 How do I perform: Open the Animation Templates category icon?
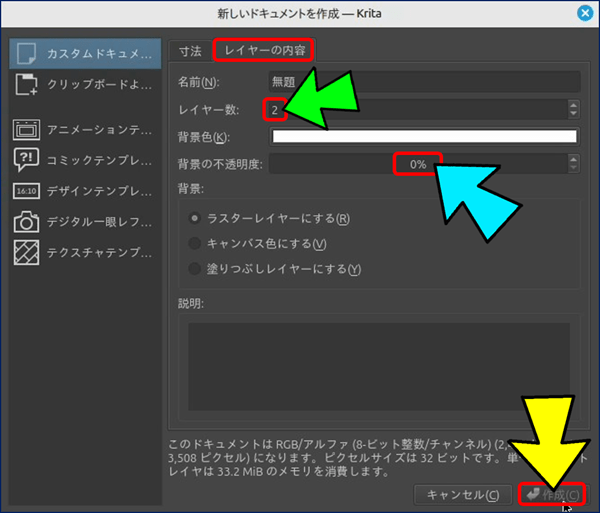tap(27, 127)
